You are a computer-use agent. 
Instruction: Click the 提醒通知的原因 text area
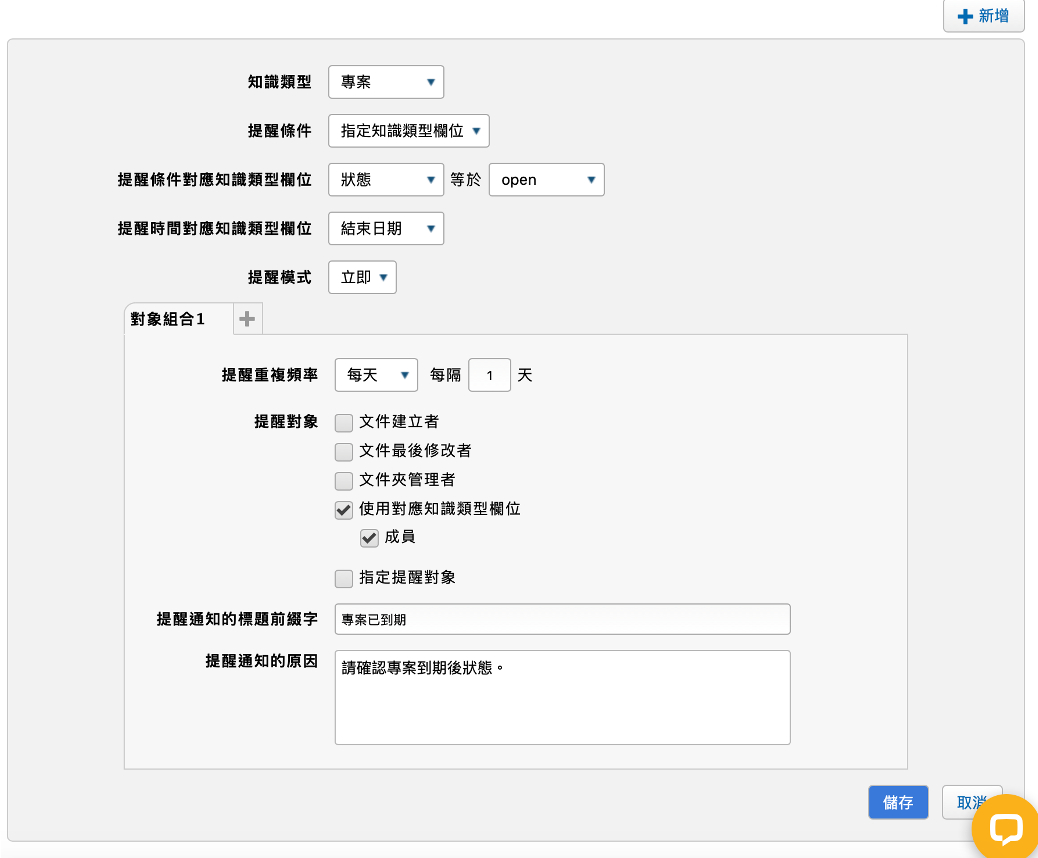click(x=562, y=697)
